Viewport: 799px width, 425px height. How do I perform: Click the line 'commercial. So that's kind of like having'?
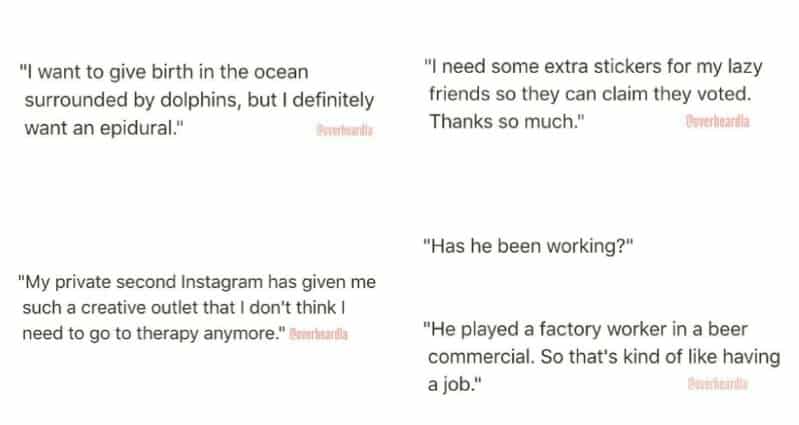click(604, 357)
